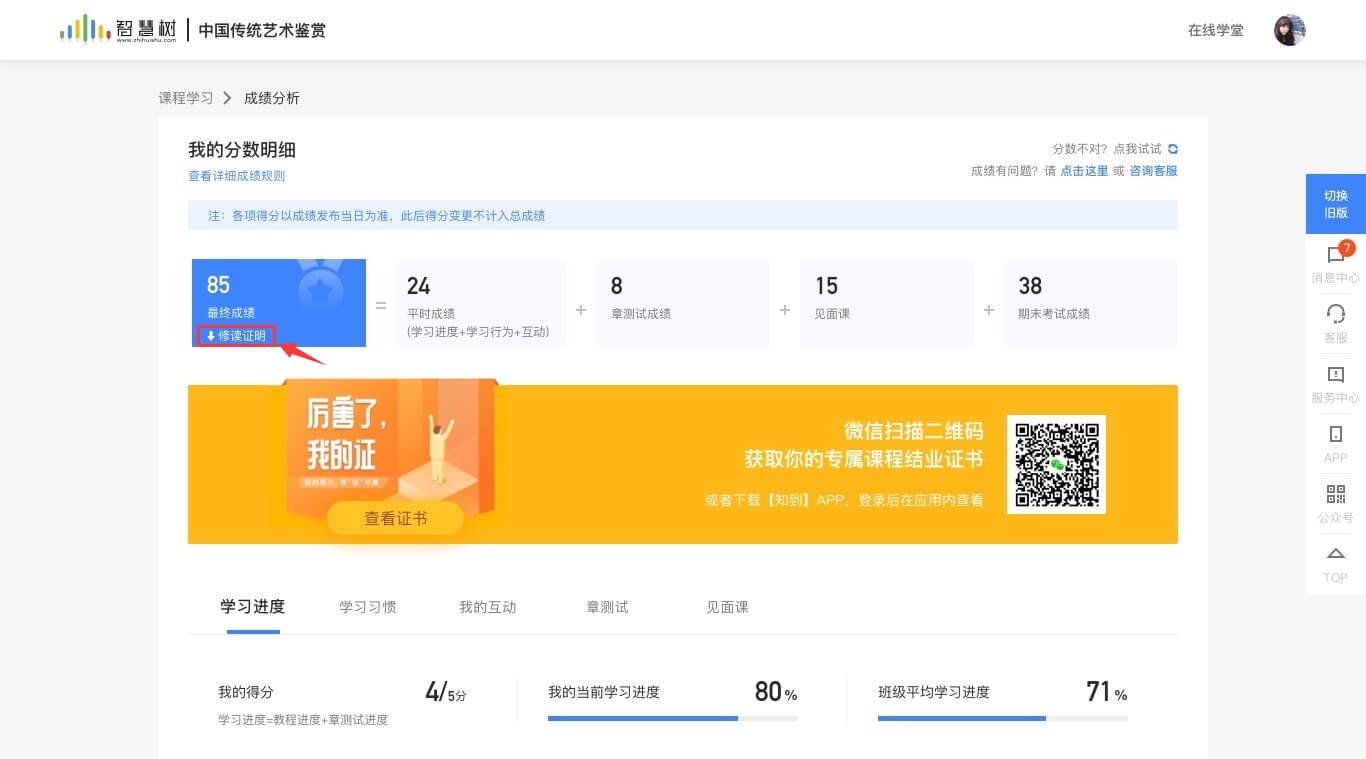Open the user avatar at top right

[x=1289, y=30]
